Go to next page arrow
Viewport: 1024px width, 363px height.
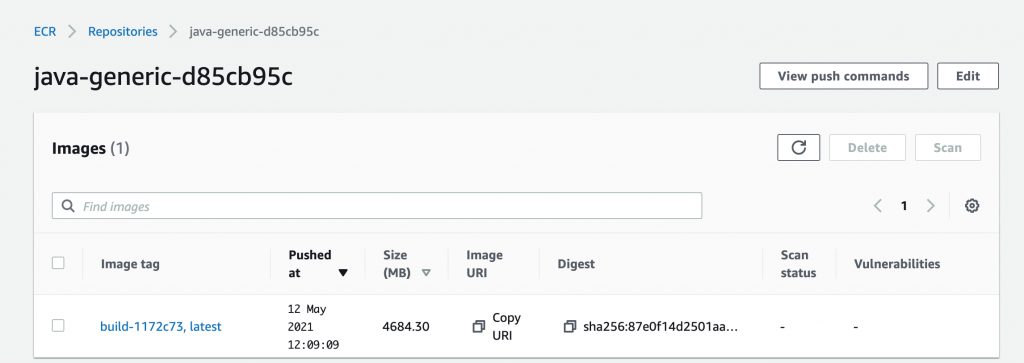click(x=931, y=206)
